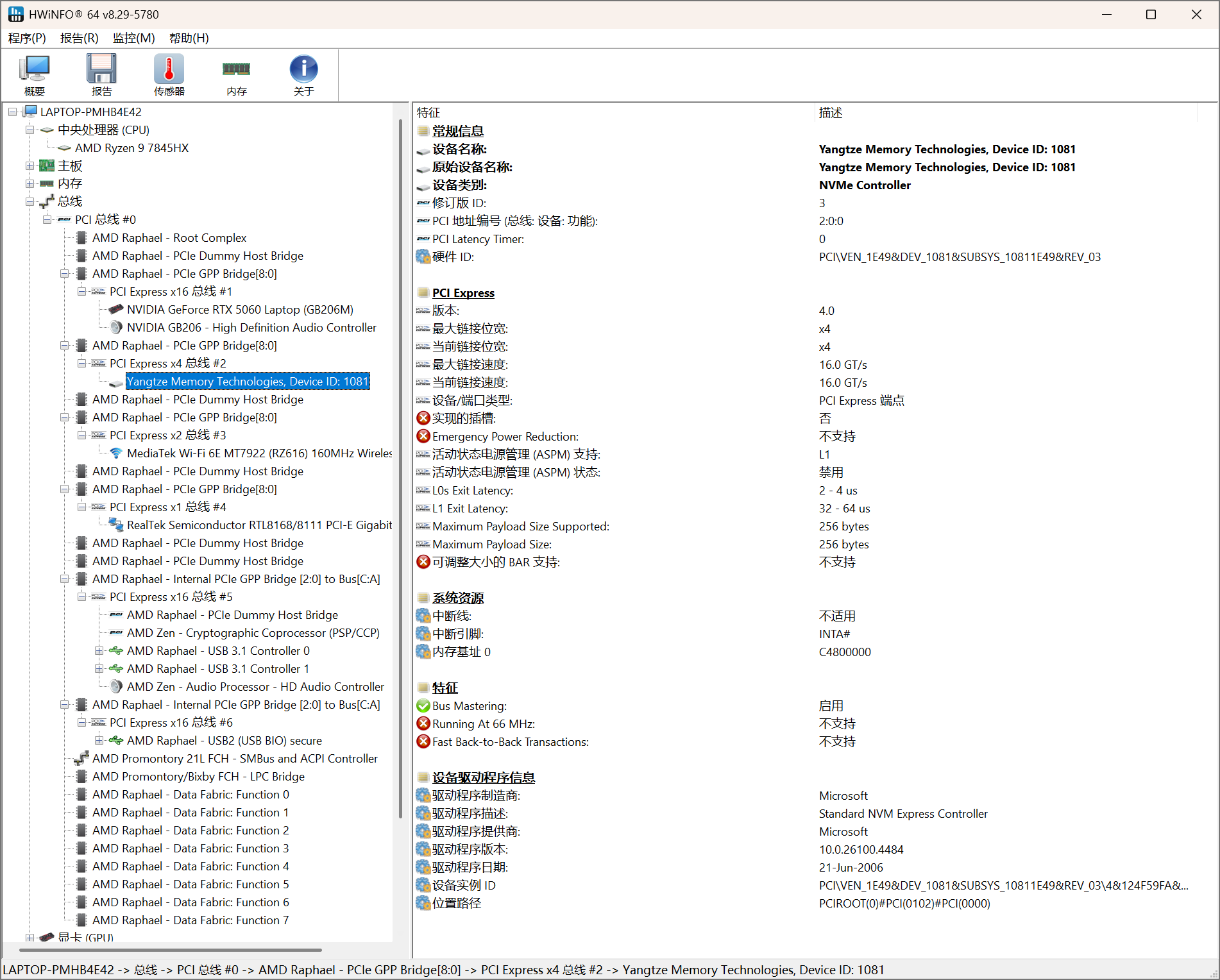Select RealTek RTL8168/8111 network adapter entry
The width and height of the screenshot is (1220, 980).
click(259, 525)
